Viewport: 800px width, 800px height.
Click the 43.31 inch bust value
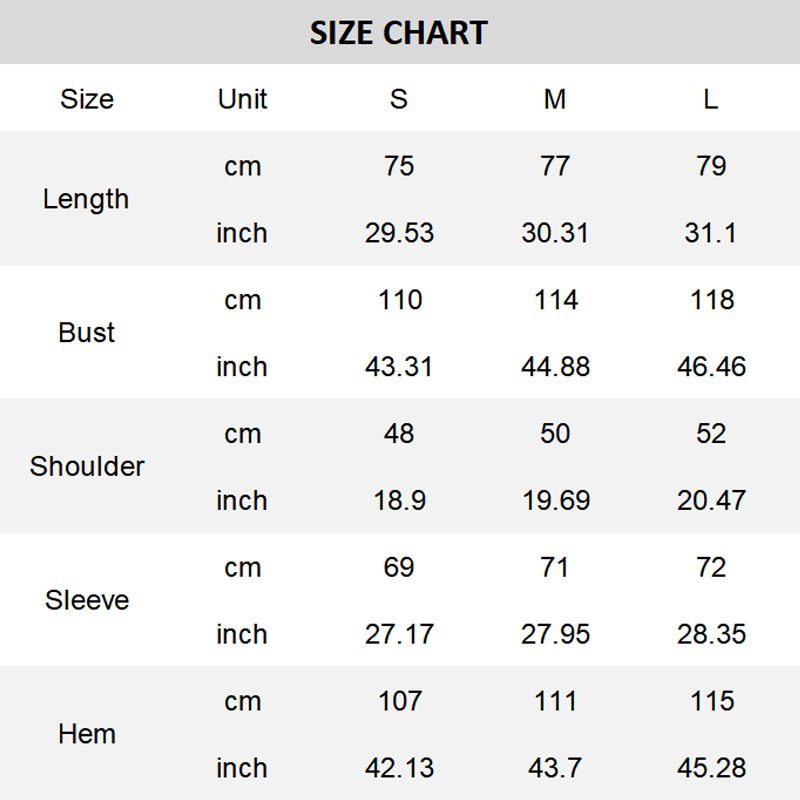click(399, 367)
